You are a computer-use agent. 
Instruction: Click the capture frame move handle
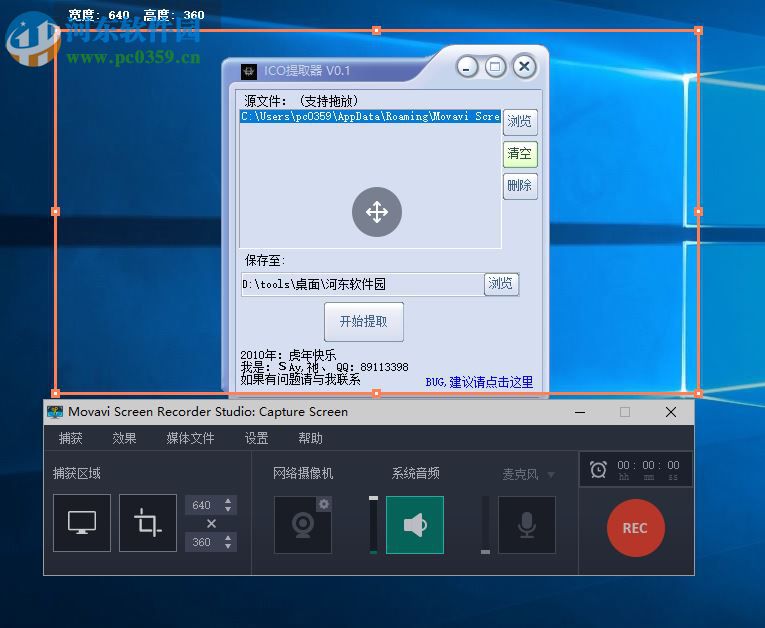(x=377, y=212)
